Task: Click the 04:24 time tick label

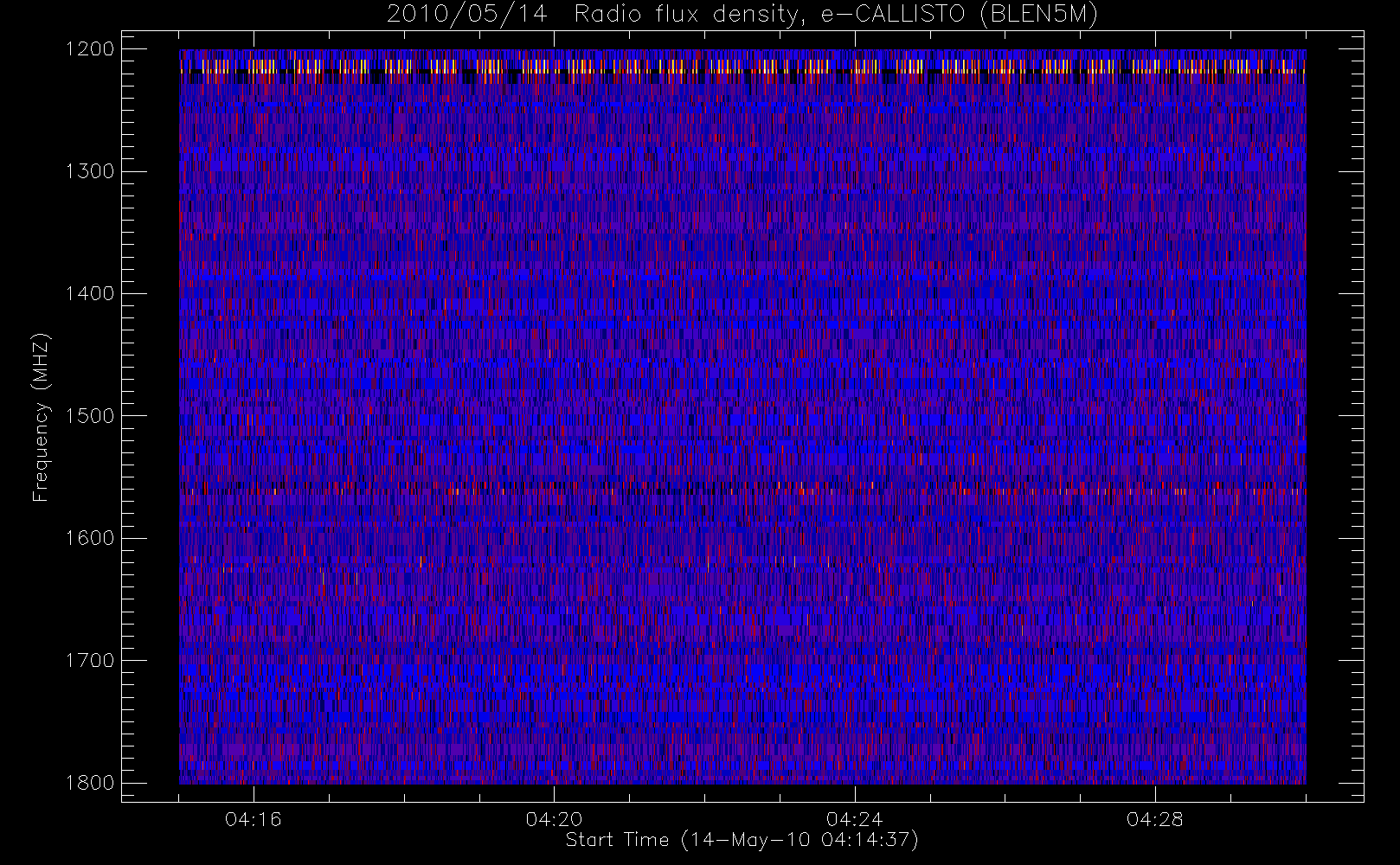Action: 855,819
